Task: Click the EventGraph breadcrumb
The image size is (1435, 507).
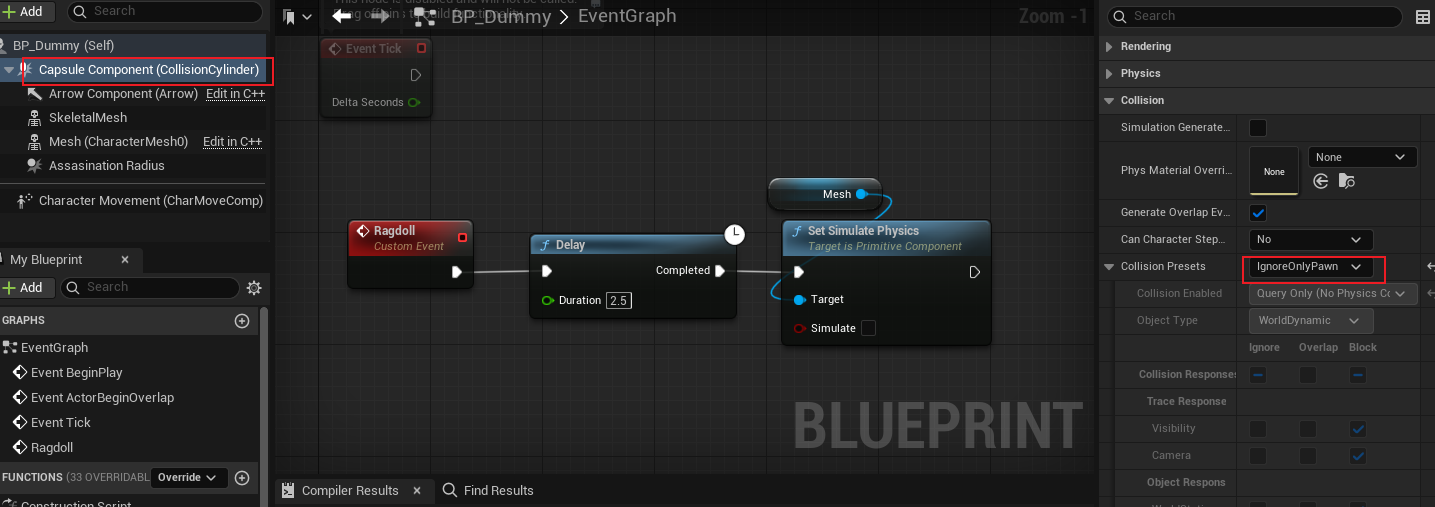Action: [x=627, y=16]
